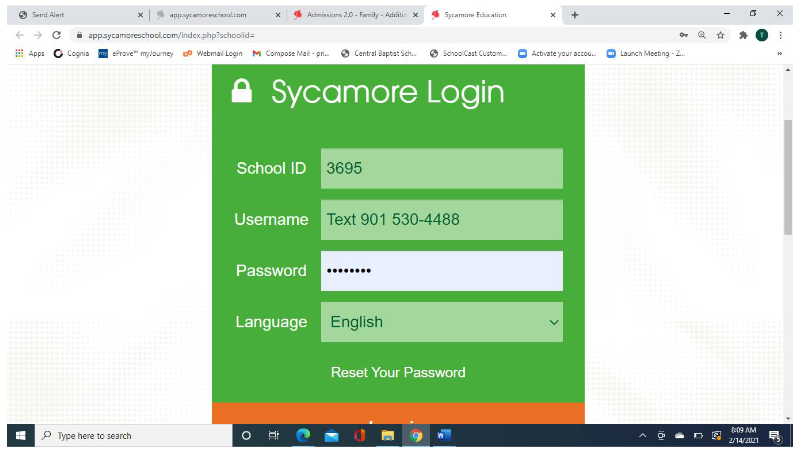
Task: Open Task View on the taskbar
Action: [x=273, y=436]
